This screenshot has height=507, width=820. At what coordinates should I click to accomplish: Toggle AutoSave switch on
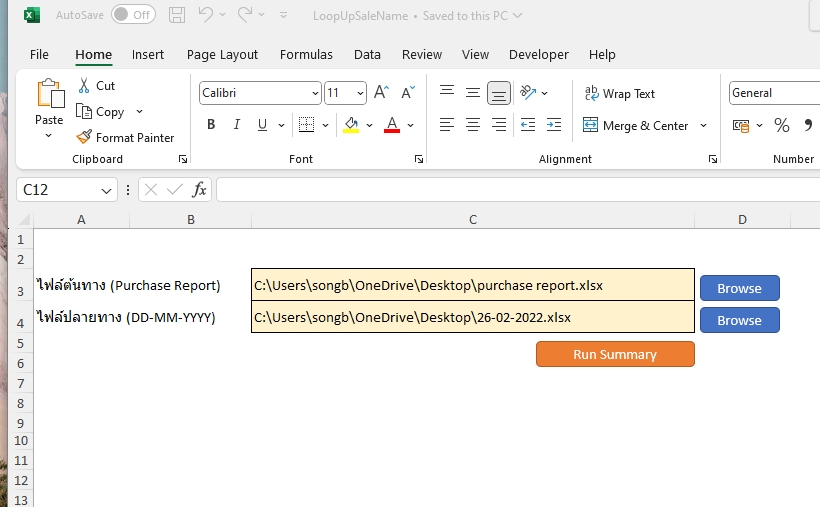pos(133,15)
